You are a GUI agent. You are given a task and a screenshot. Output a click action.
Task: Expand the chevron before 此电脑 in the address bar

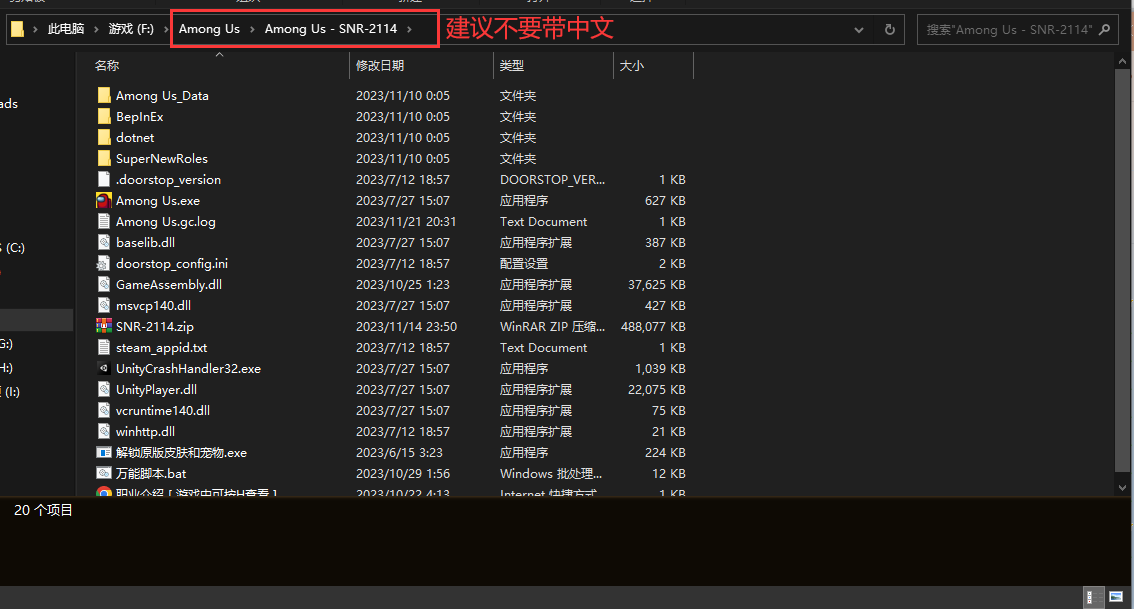pyautogui.click(x=35, y=29)
